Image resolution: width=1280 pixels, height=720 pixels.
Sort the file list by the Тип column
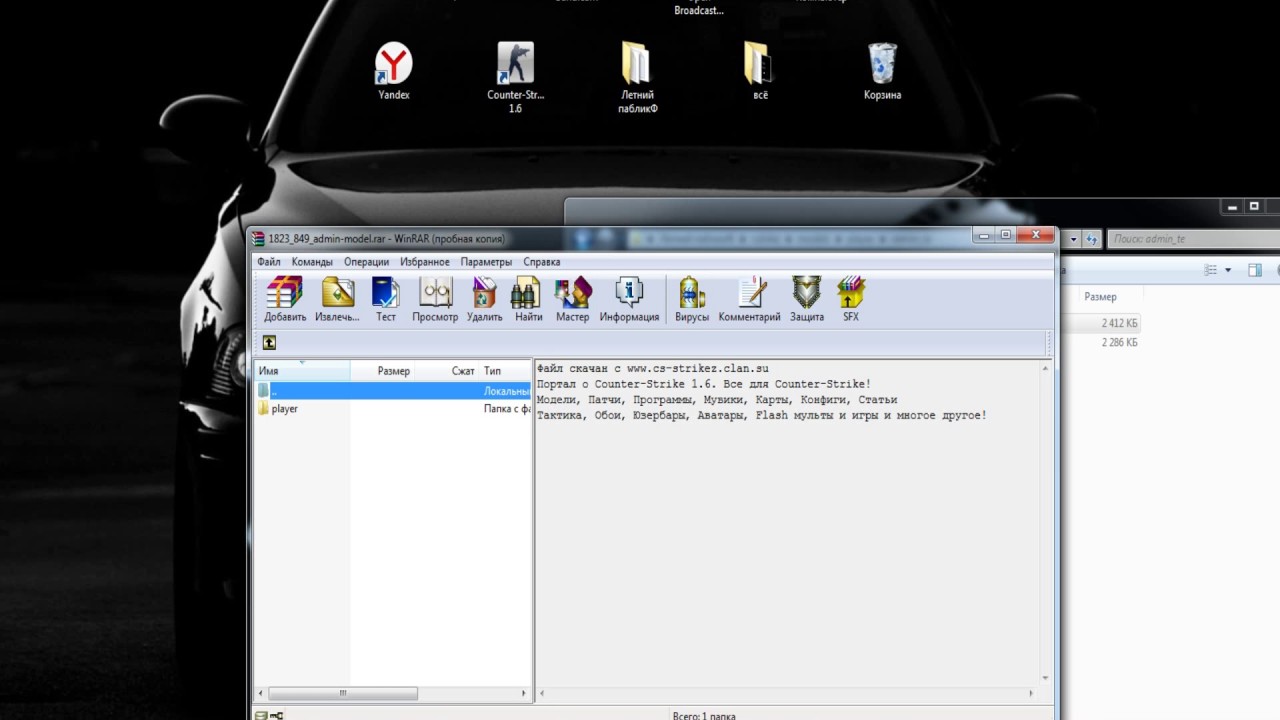coord(505,371)
